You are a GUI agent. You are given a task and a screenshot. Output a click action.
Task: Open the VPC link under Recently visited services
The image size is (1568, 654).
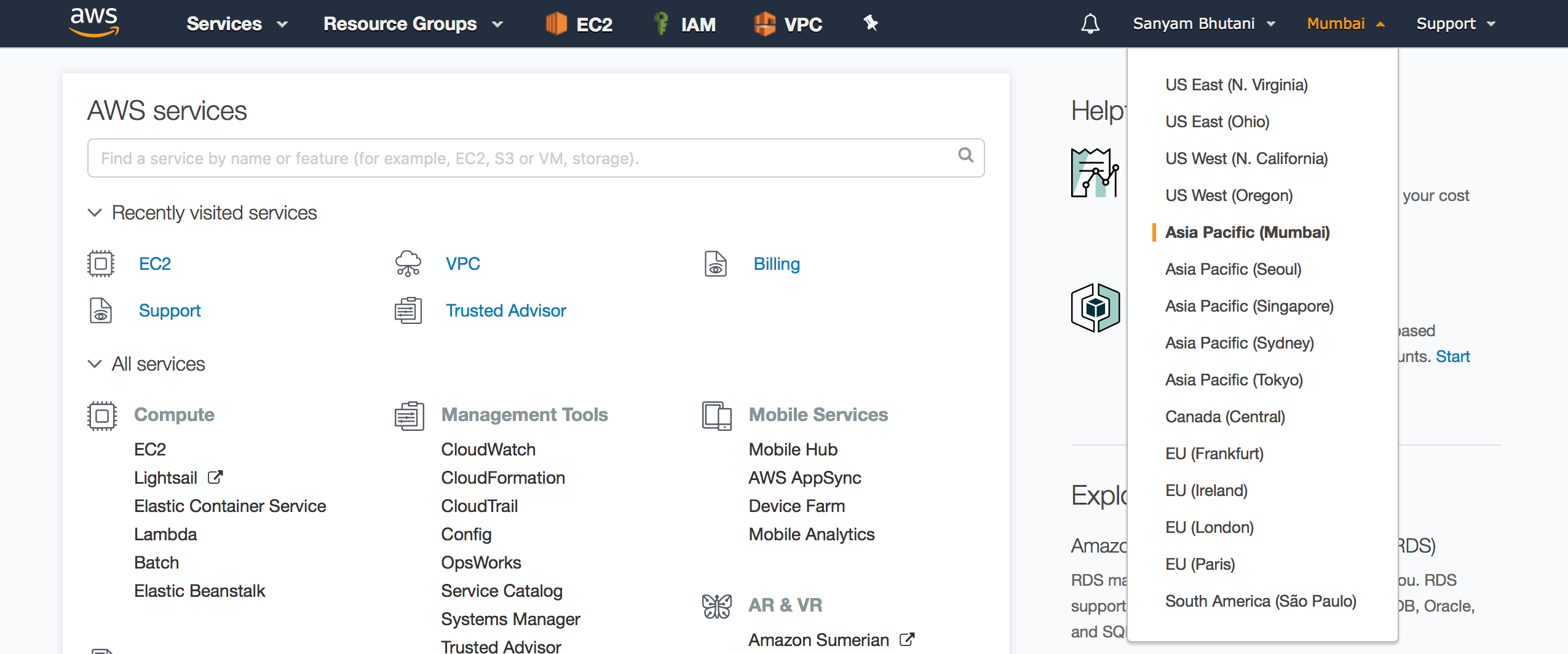463,264
